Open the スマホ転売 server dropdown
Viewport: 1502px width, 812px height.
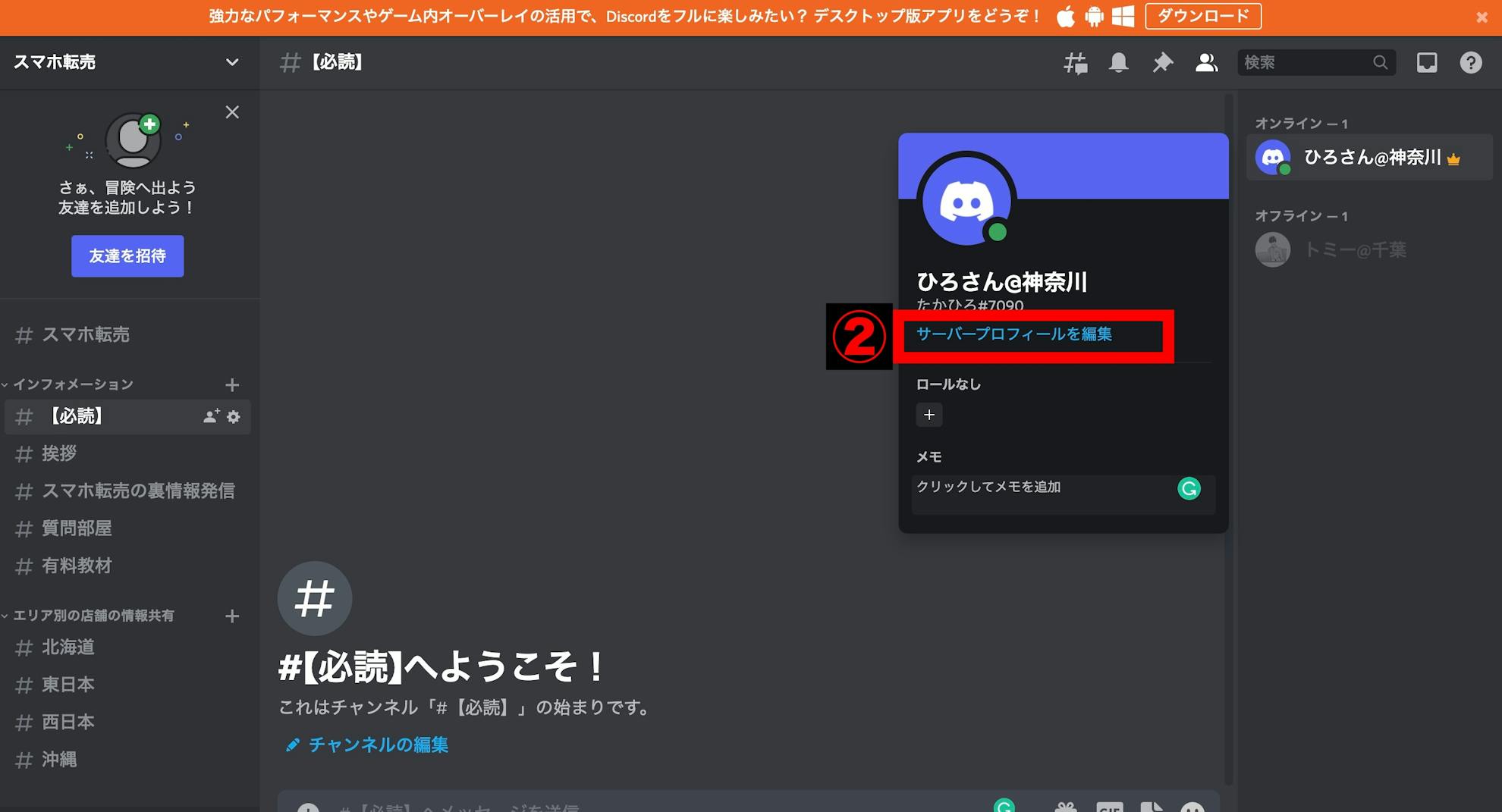pyautogui.click(x=232, y=62)
